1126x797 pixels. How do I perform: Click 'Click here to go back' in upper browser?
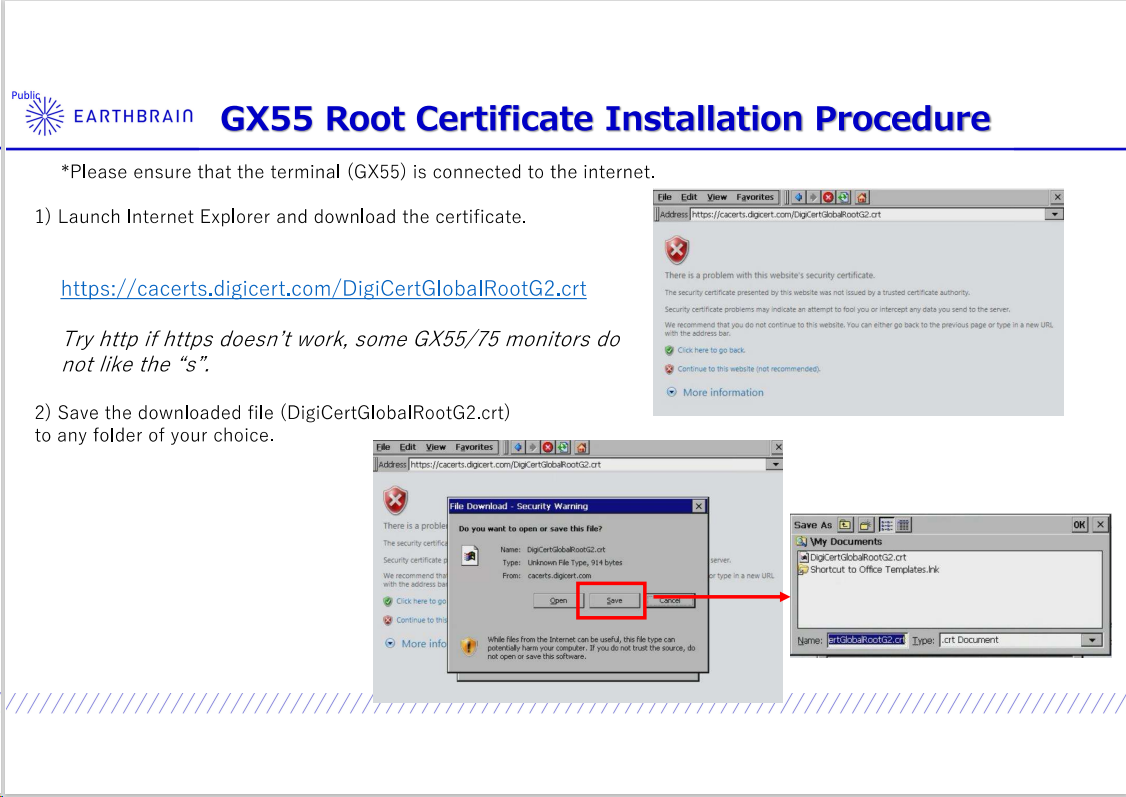coord(711,350)
